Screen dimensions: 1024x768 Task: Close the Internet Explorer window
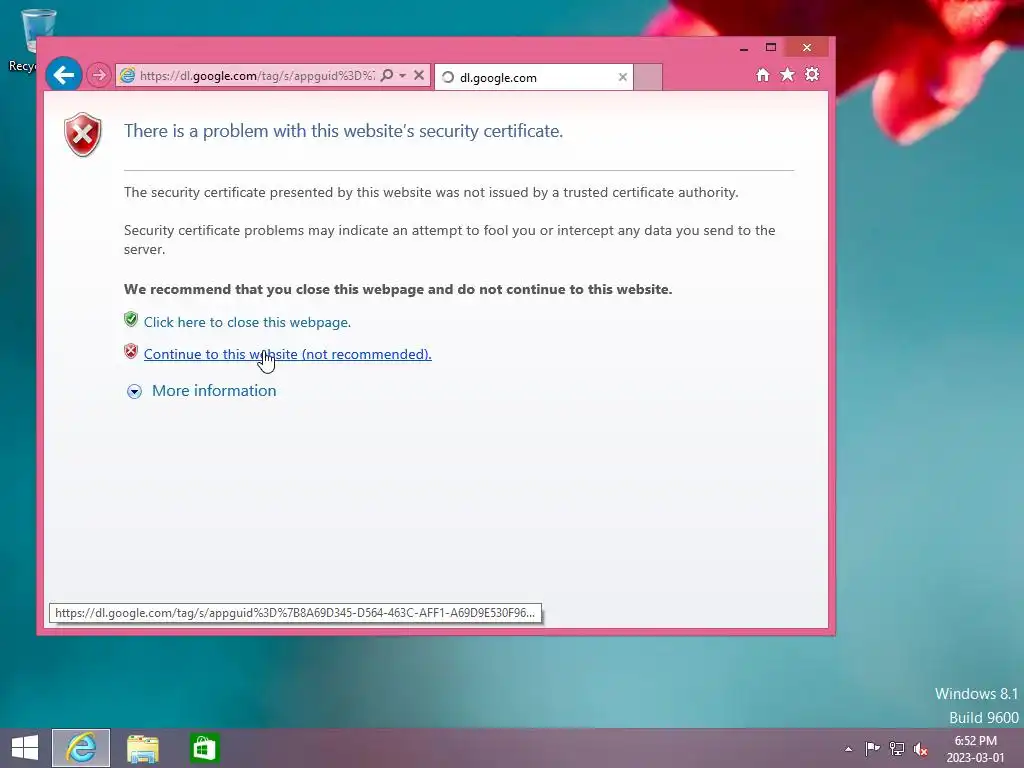[x=807, y=48]
